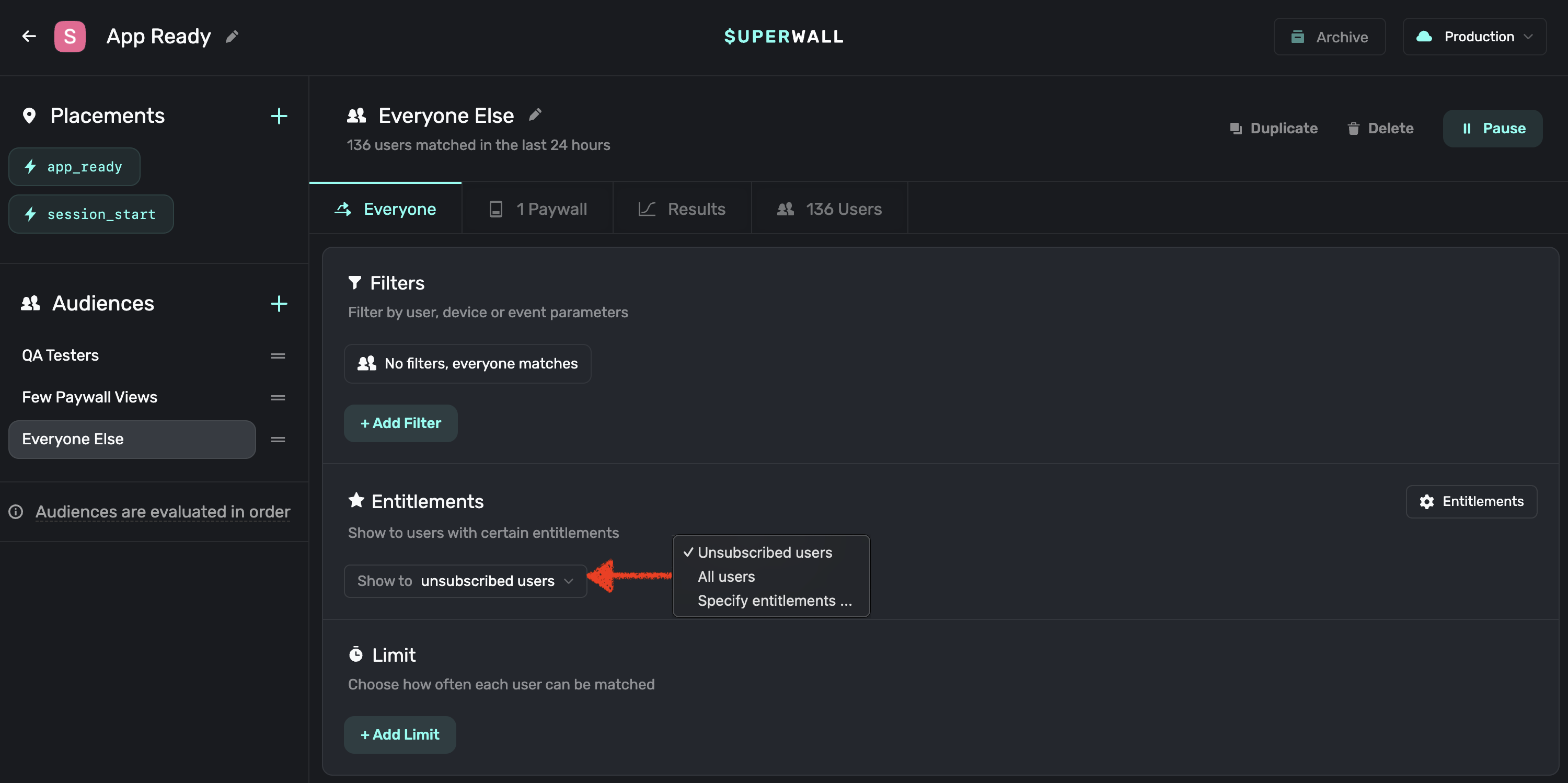This screenshot has height=783, width=1568.
Task: Add a new audience with plus icon
Action: [279, 303]
